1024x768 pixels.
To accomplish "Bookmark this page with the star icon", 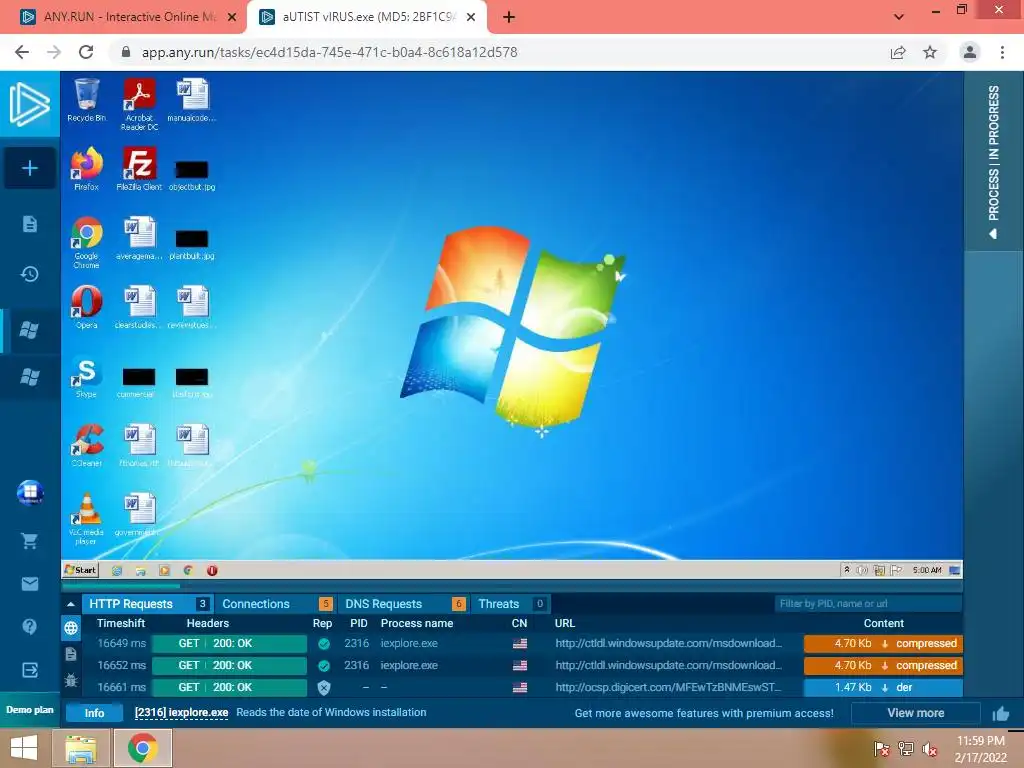I will point(930,52).
